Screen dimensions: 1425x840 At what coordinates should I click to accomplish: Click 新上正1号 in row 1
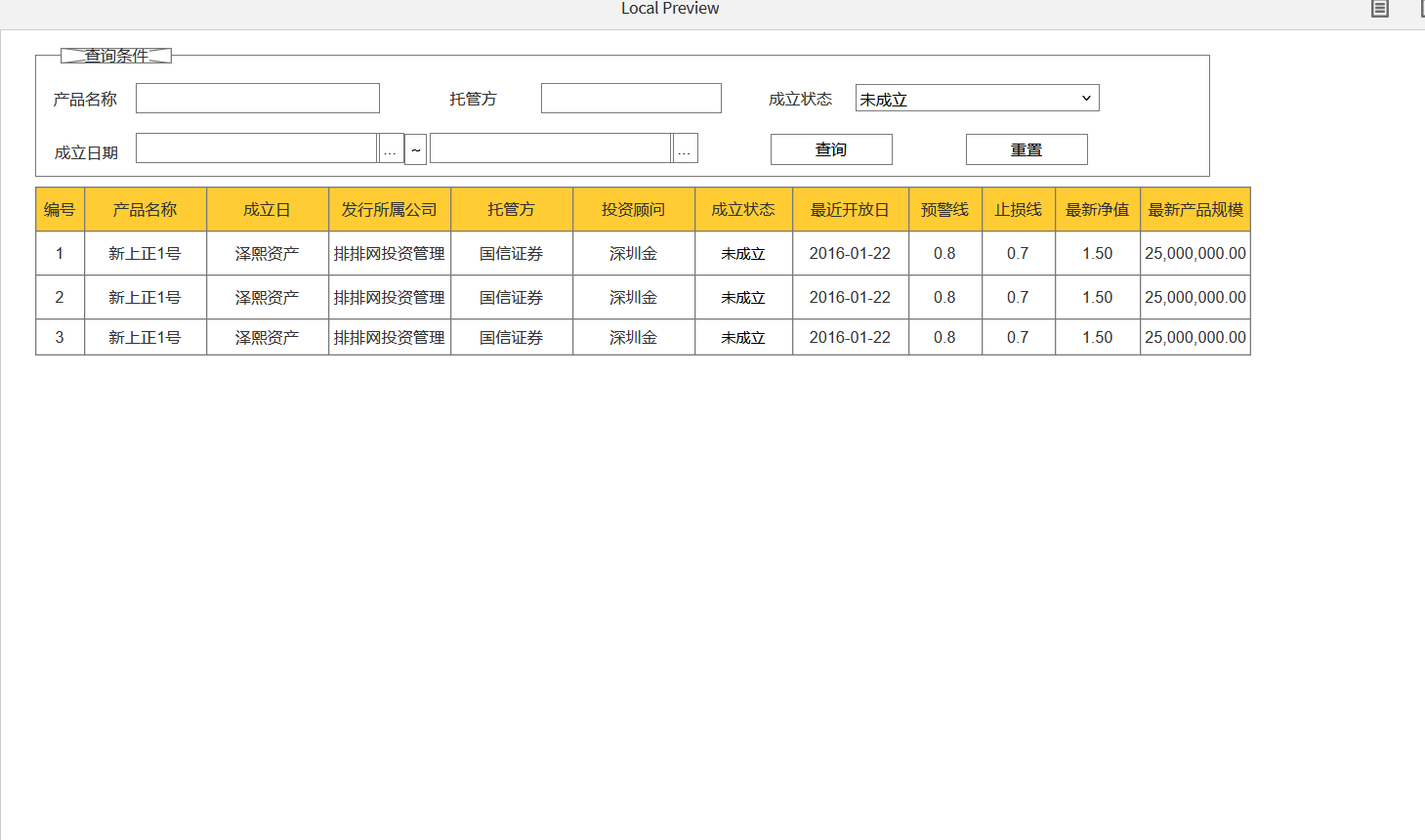click(x=146, y=253)
